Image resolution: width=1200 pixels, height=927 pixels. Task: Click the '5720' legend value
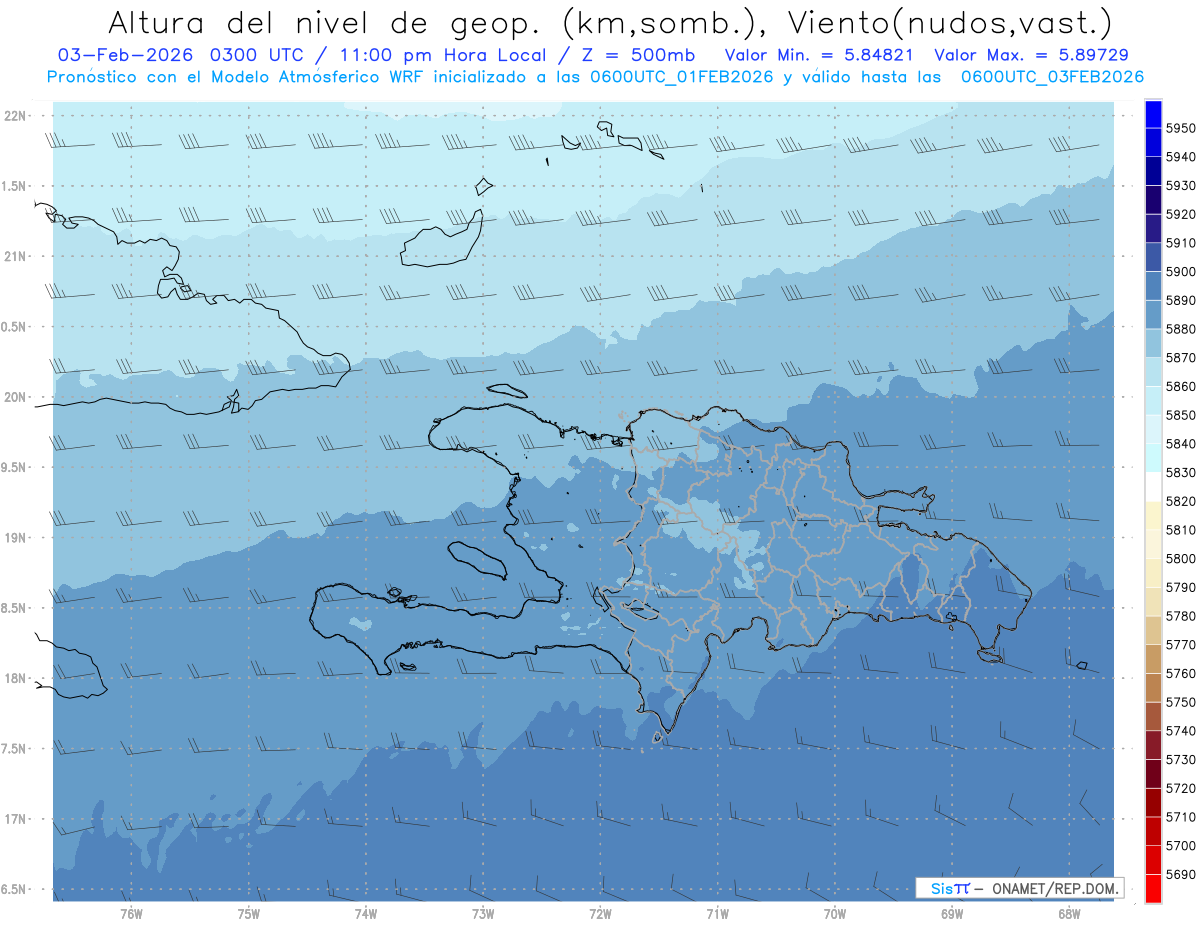[x=1181, y=788]
